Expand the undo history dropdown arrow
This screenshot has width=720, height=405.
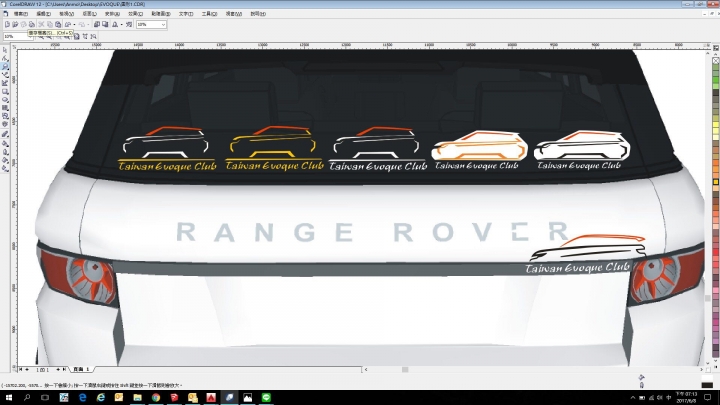74,24
